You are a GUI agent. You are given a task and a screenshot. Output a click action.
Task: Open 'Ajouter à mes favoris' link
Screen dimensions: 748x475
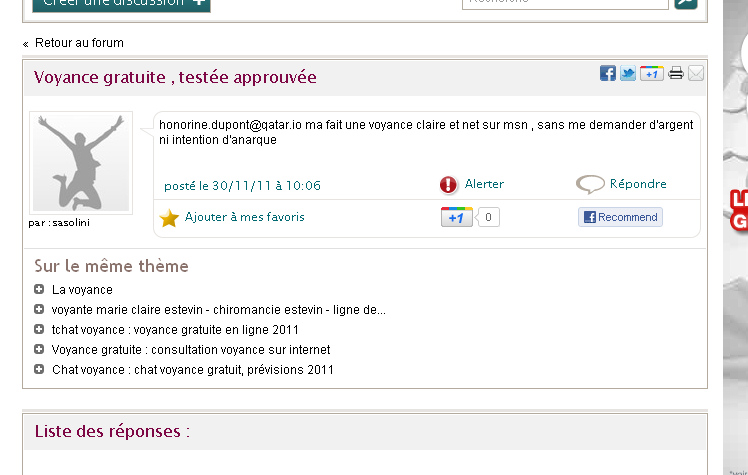pos(244,217)
